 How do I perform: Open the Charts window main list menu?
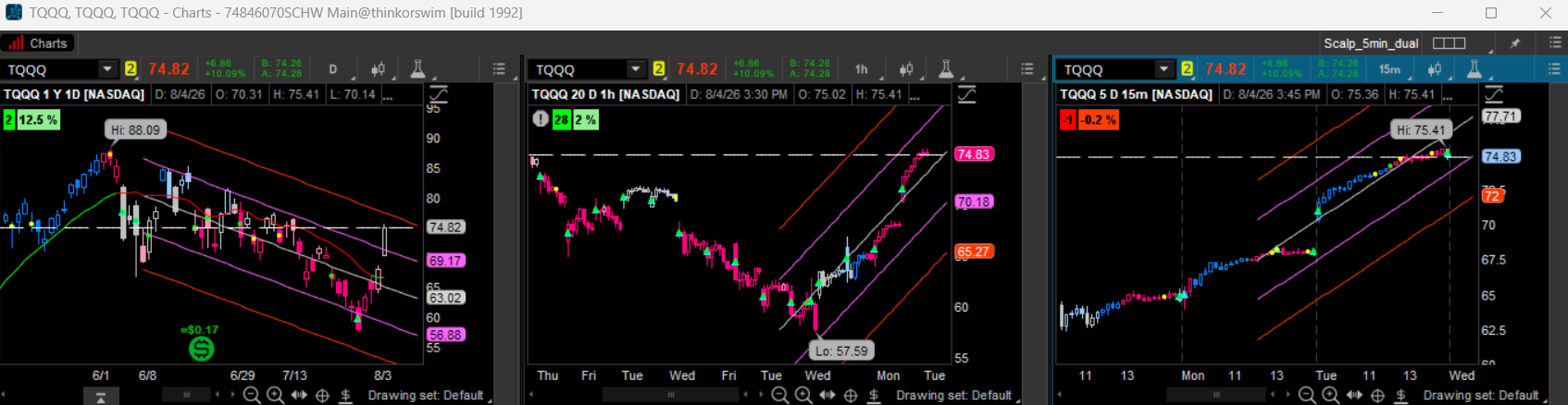point(1554,43)
